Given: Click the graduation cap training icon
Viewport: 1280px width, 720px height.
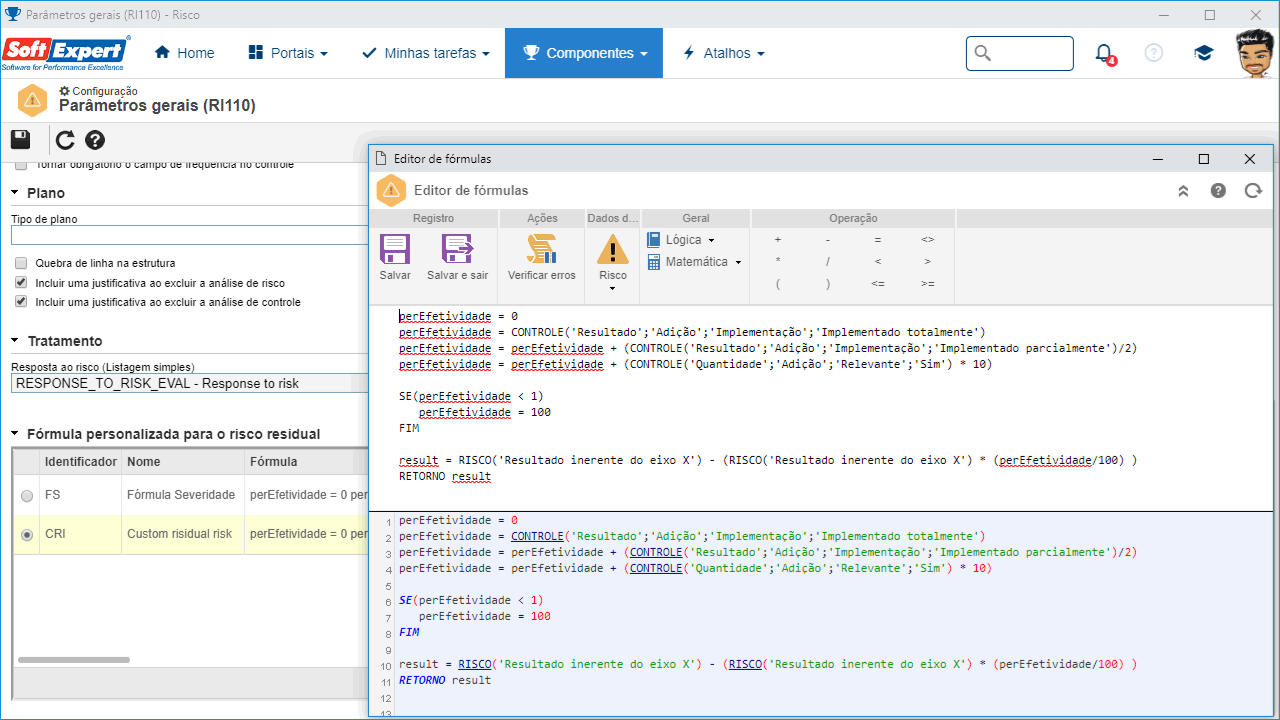Looking at the screenshot, I should 1203,53.
